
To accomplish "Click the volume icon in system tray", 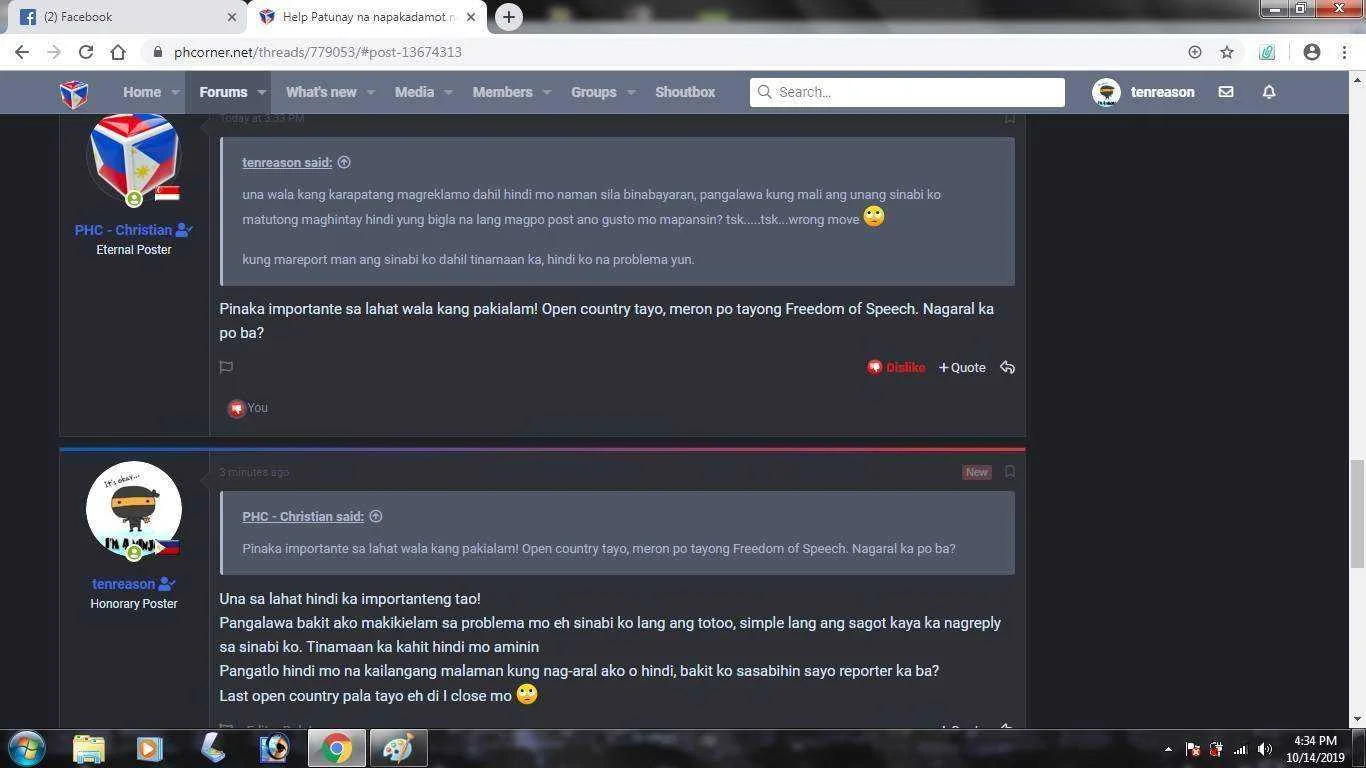I will (1264, 749).
